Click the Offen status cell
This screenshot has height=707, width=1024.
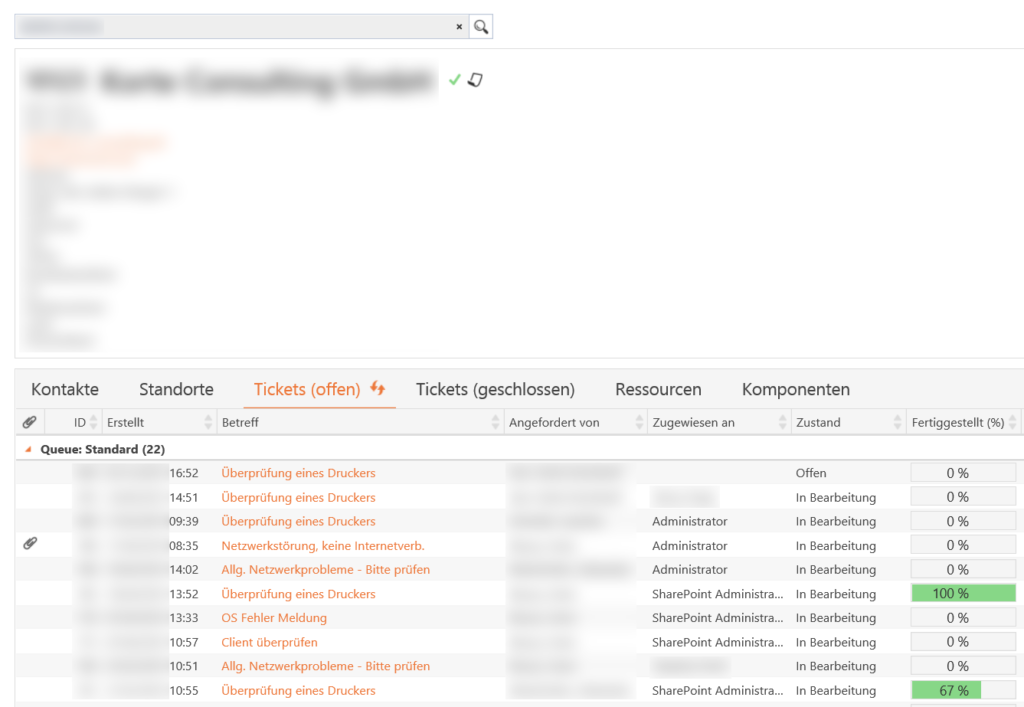(x=810, y=473)
